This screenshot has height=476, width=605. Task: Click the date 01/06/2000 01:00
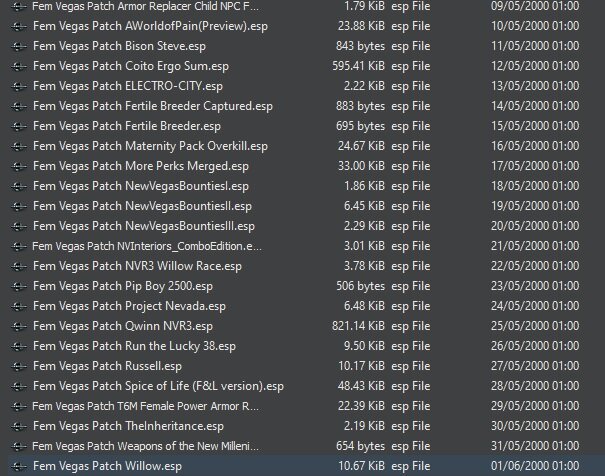coord(535,466)
